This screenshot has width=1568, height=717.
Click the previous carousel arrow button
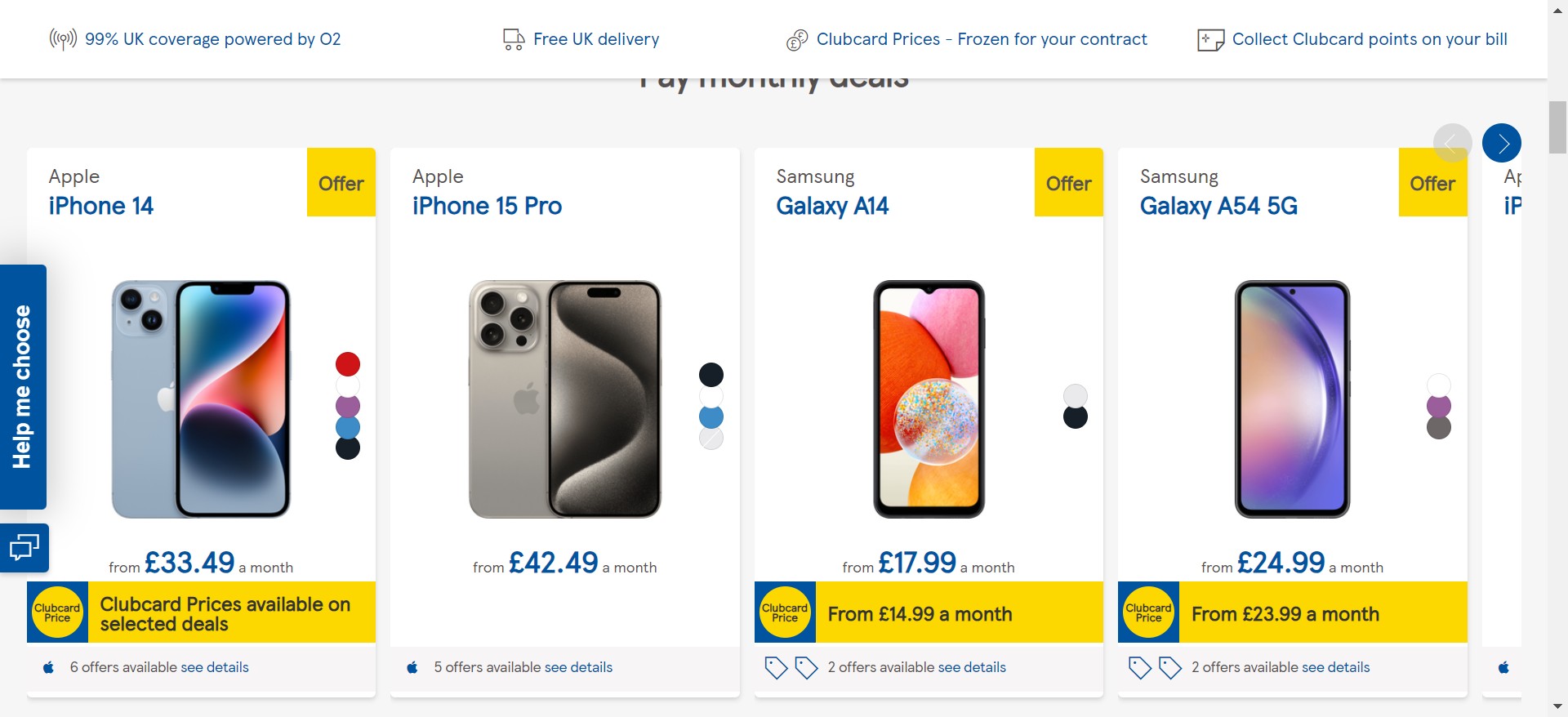point(1452,144)
